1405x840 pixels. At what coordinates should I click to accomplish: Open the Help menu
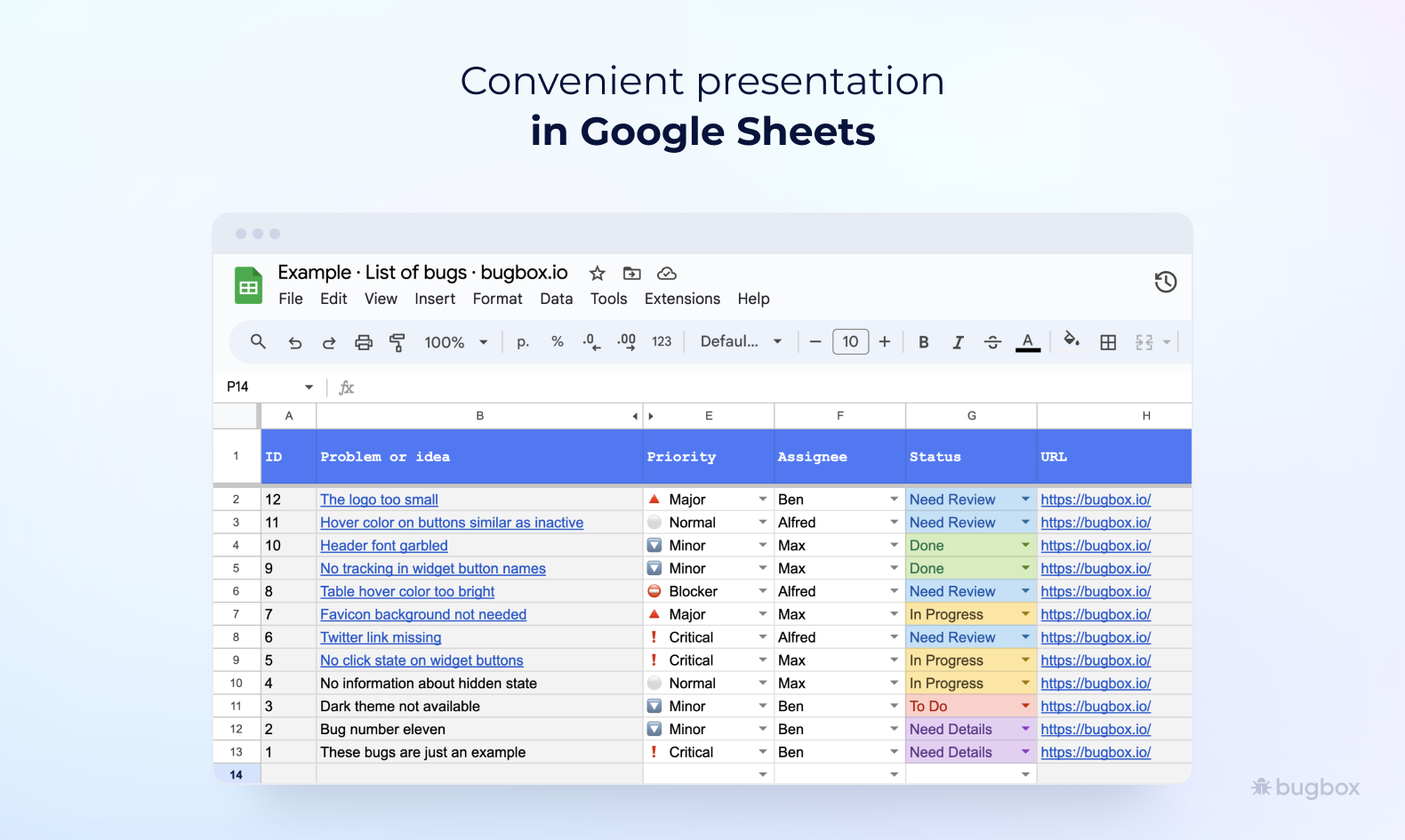click(x=753, y=299)
